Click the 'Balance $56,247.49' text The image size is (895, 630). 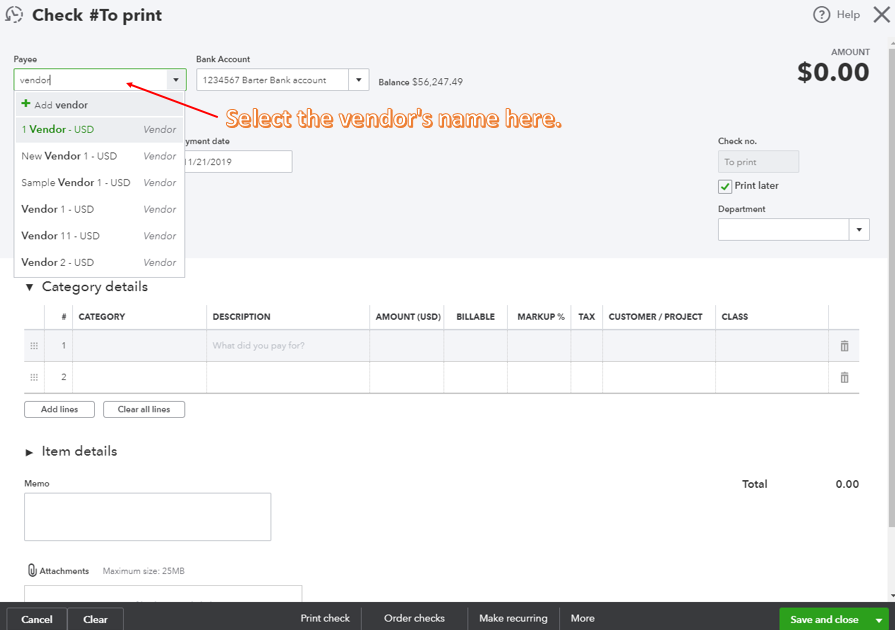[x=421, y=82]
